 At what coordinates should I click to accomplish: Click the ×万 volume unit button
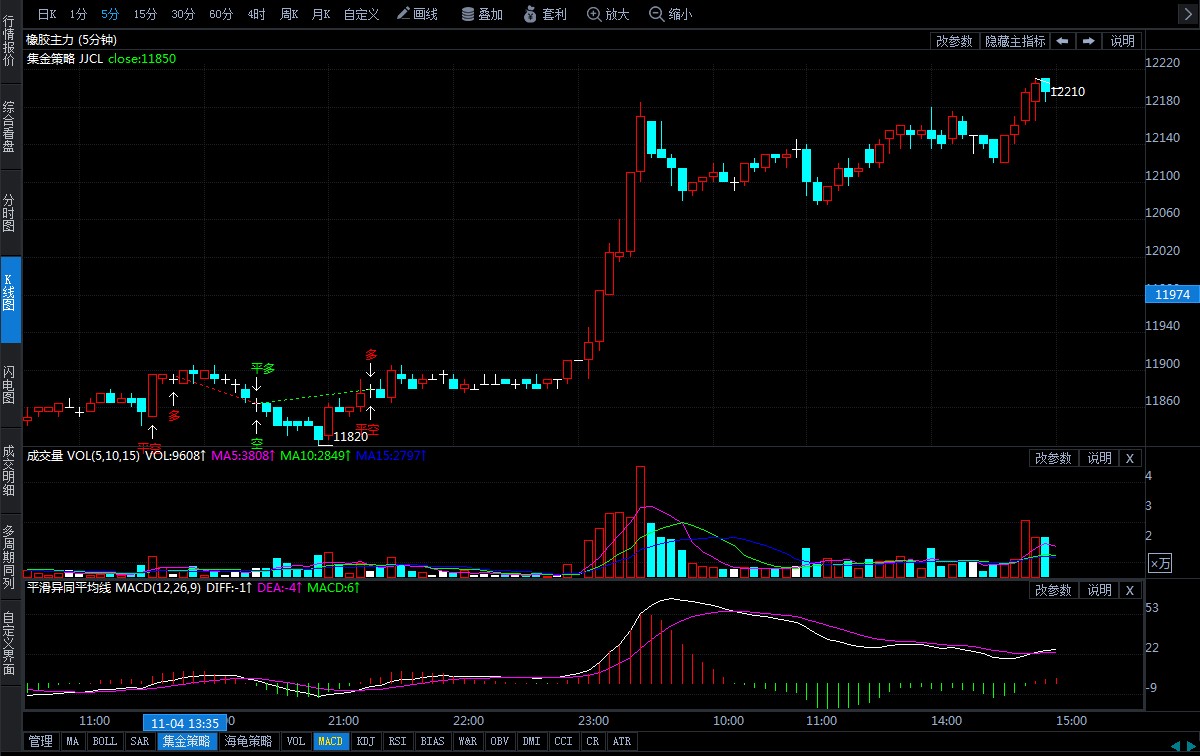pyautogui.click(x=1160, y=563)
